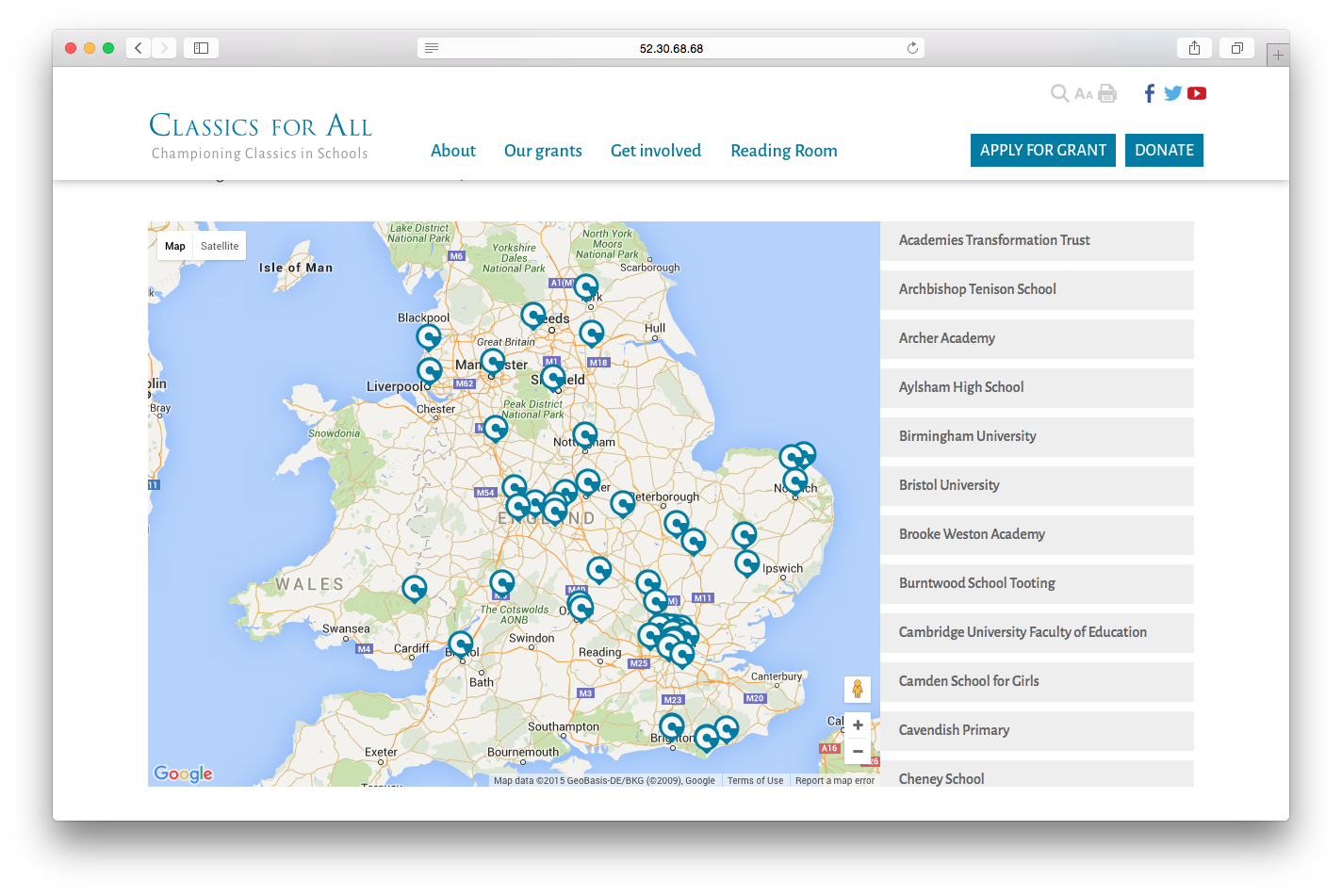This screenshot has height=896, width=1342.
Task: Switch map to Satellite view
Action: point(220,246)
